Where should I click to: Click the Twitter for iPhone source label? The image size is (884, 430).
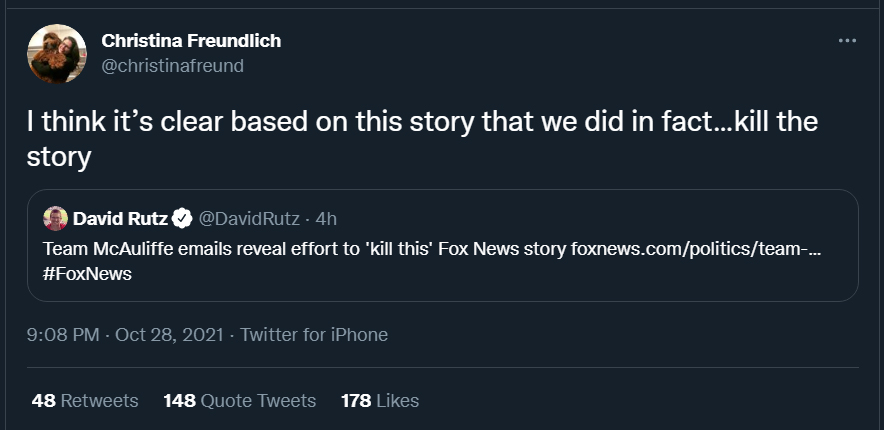pyautogui.click(x=314, y=335)
